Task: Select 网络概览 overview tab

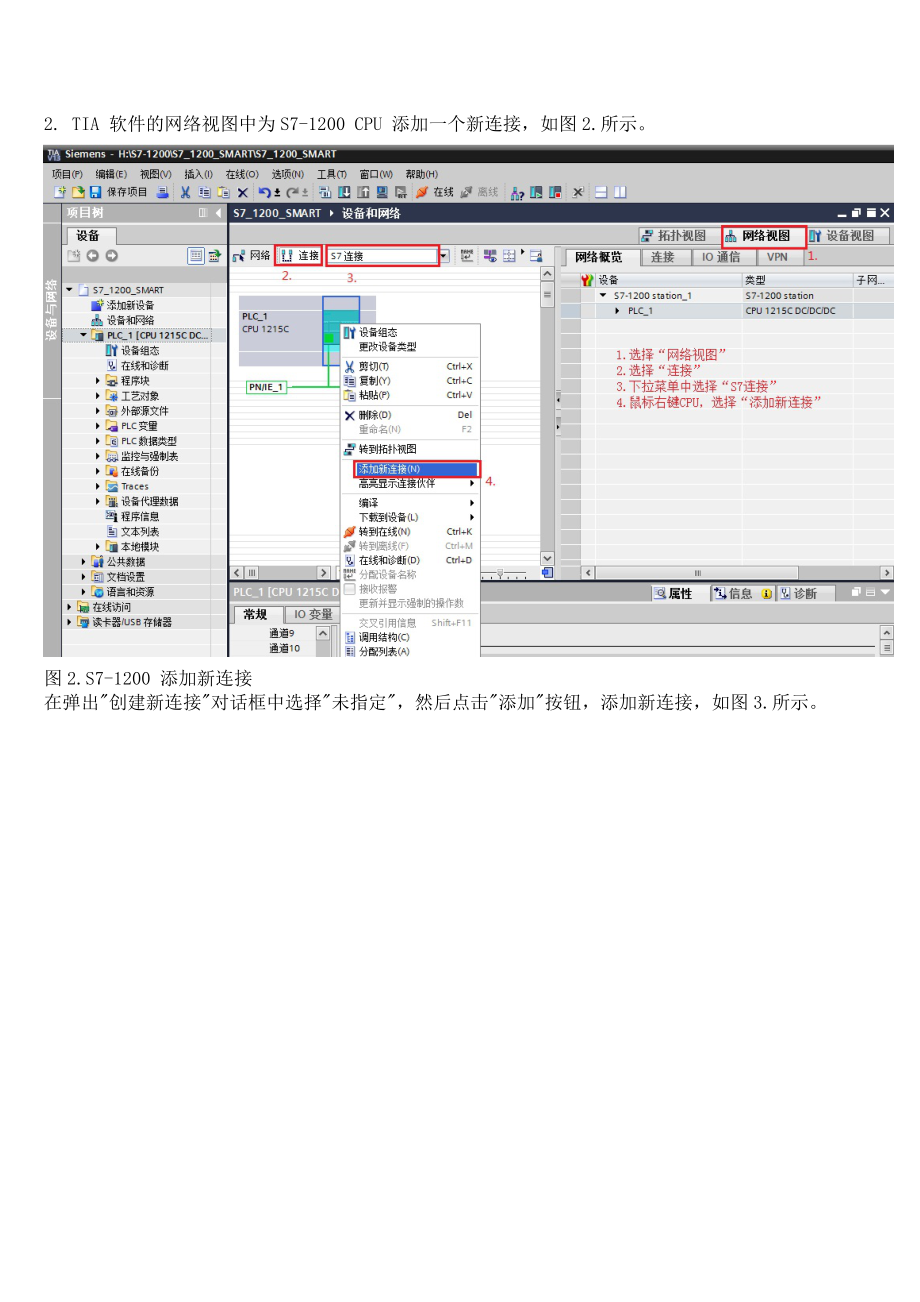Action: 600,257
